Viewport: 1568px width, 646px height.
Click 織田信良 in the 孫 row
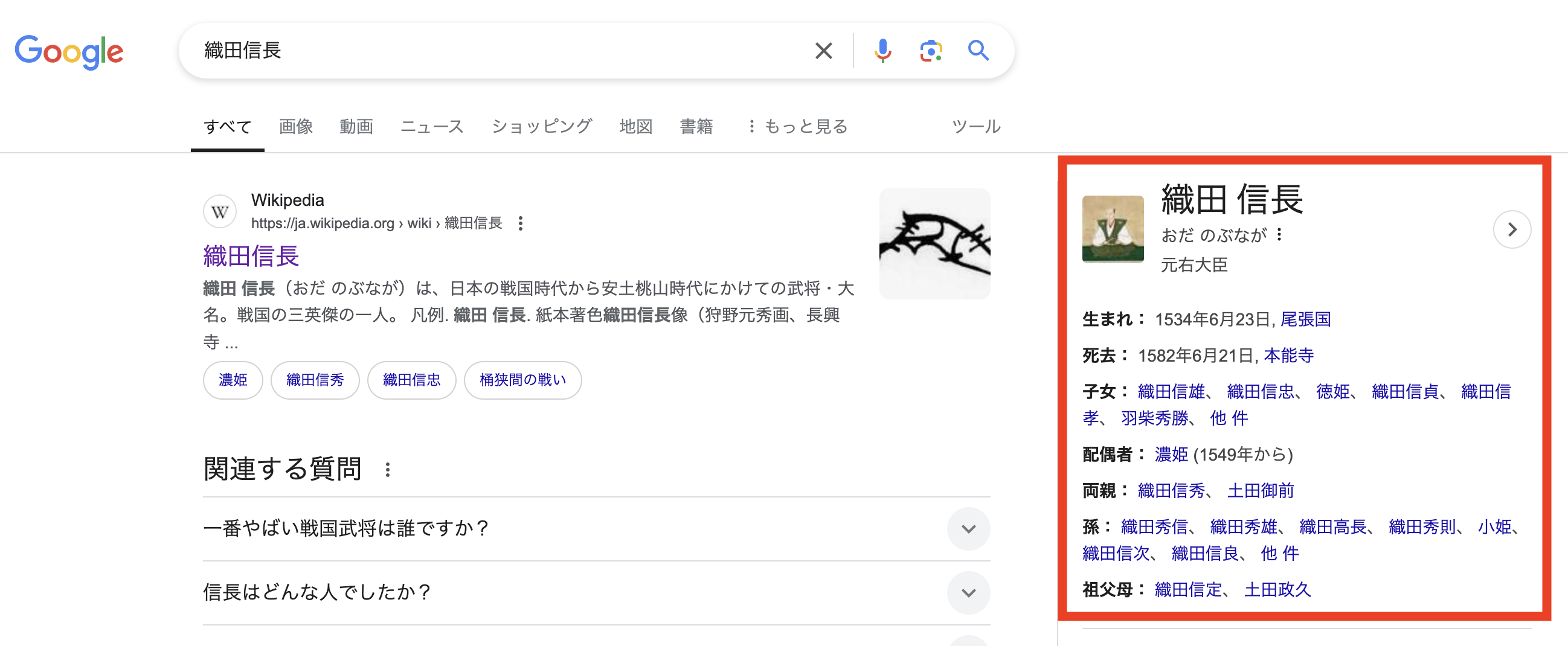click(1205, 554)
